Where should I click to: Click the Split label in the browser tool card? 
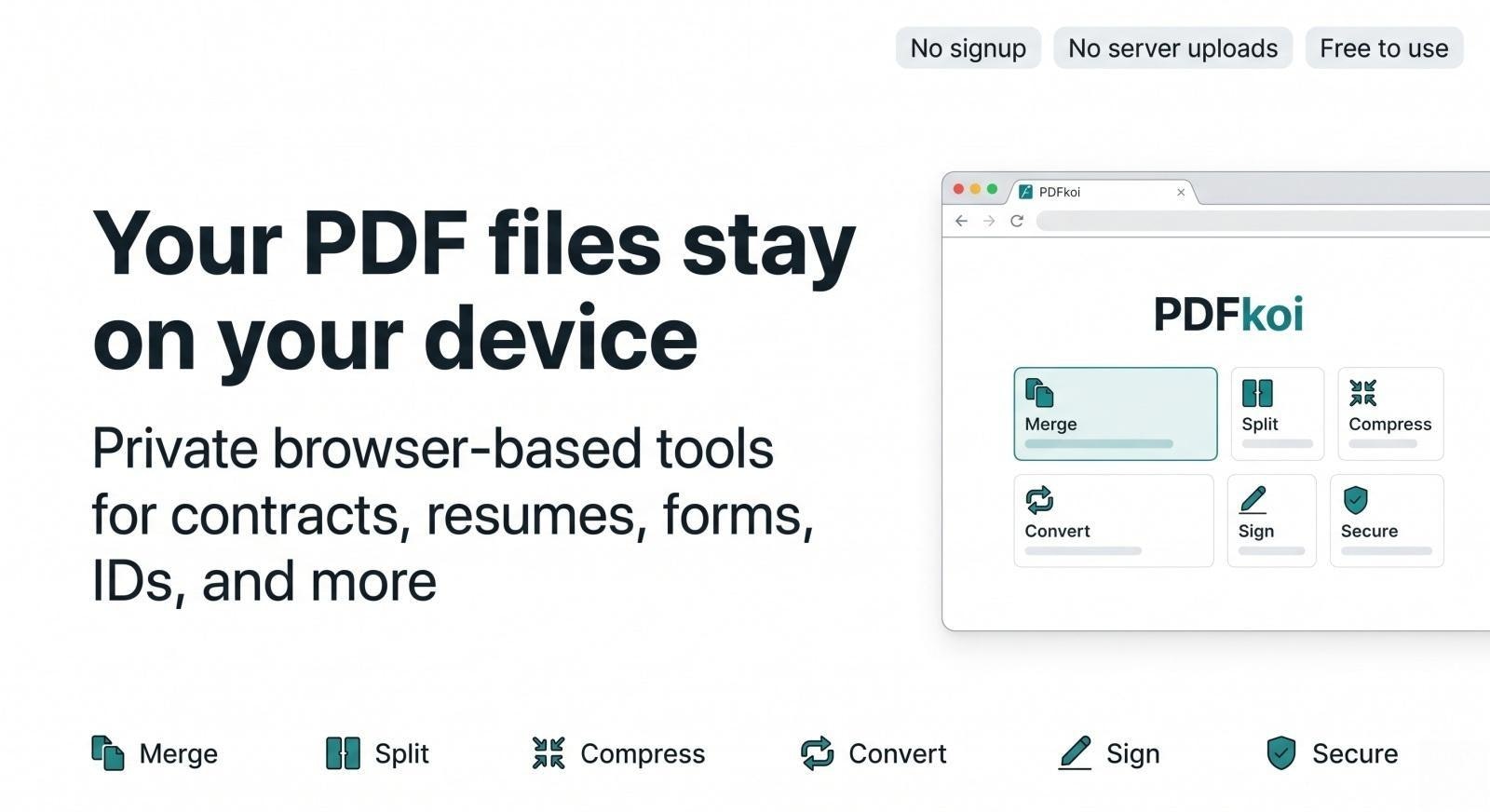click(x=1260, y=424)
